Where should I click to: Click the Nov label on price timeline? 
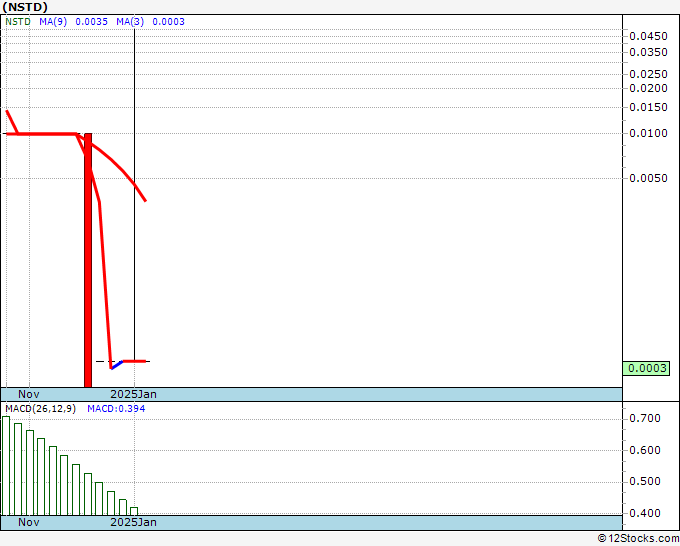coord(29,394)
